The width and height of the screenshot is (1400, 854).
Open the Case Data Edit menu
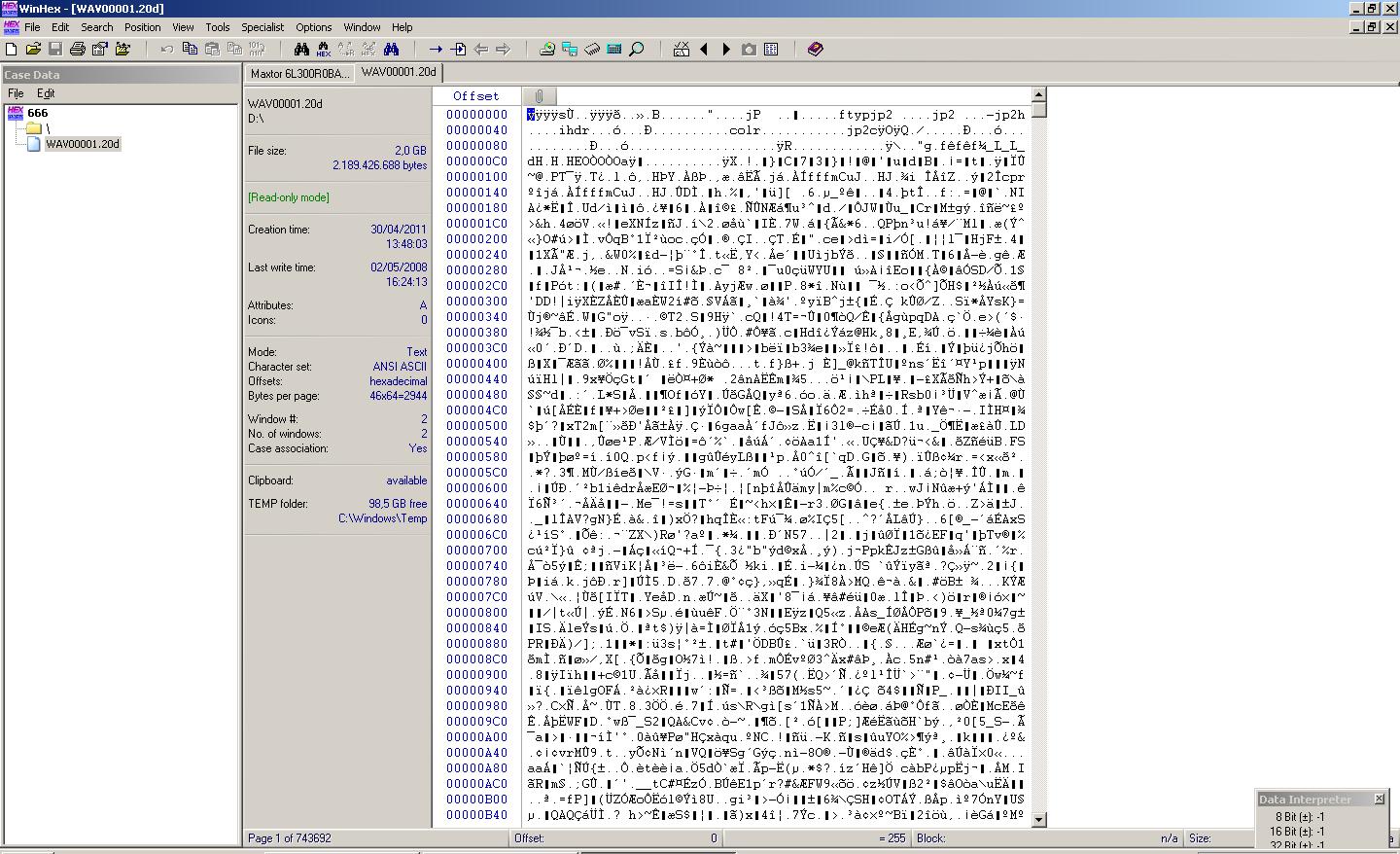coord(46,93)
